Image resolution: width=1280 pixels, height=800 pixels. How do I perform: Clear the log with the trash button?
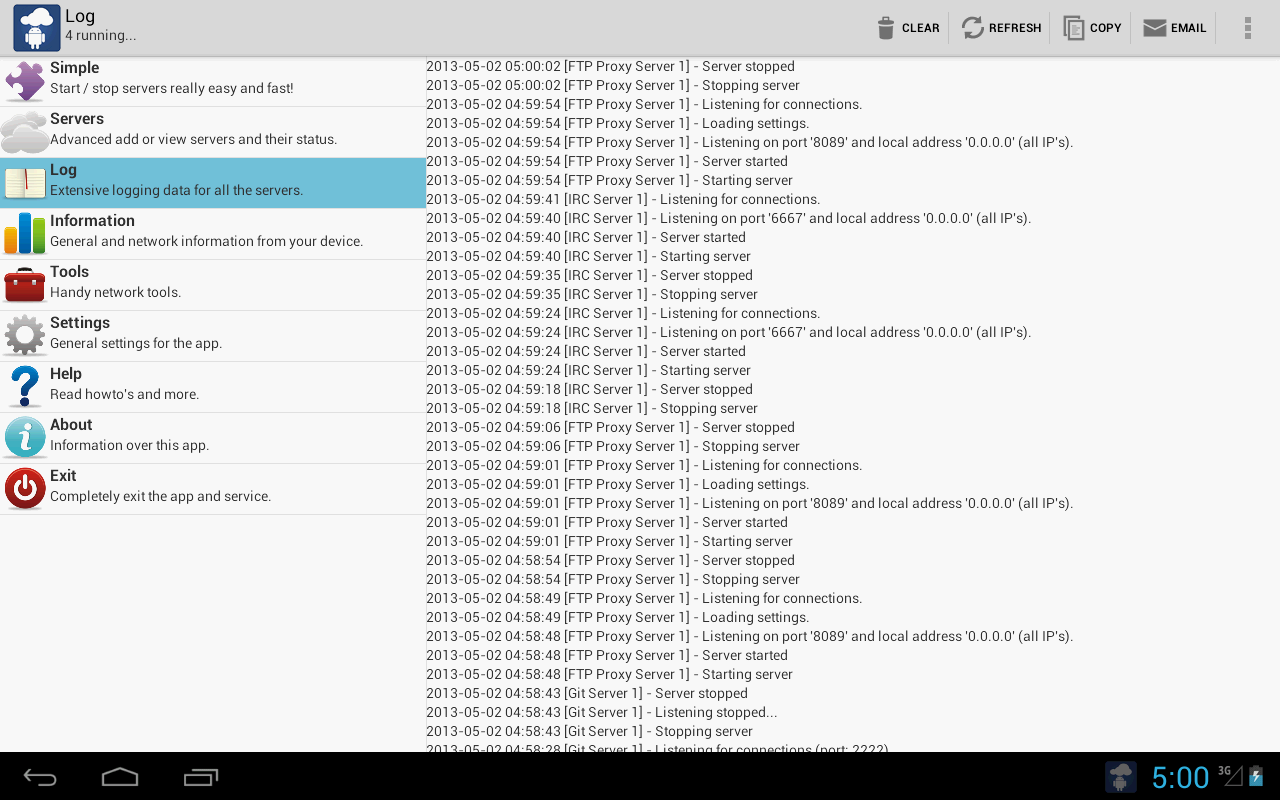908,28
